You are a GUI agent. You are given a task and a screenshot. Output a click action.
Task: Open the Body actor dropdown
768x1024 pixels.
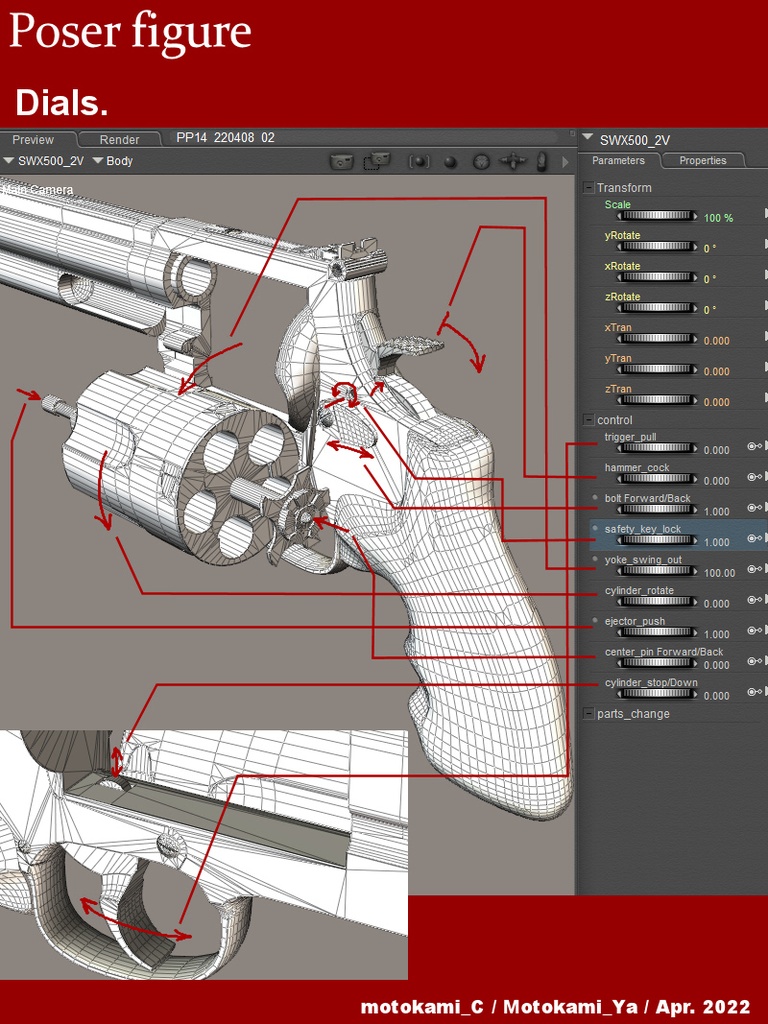tap(112, 161)
